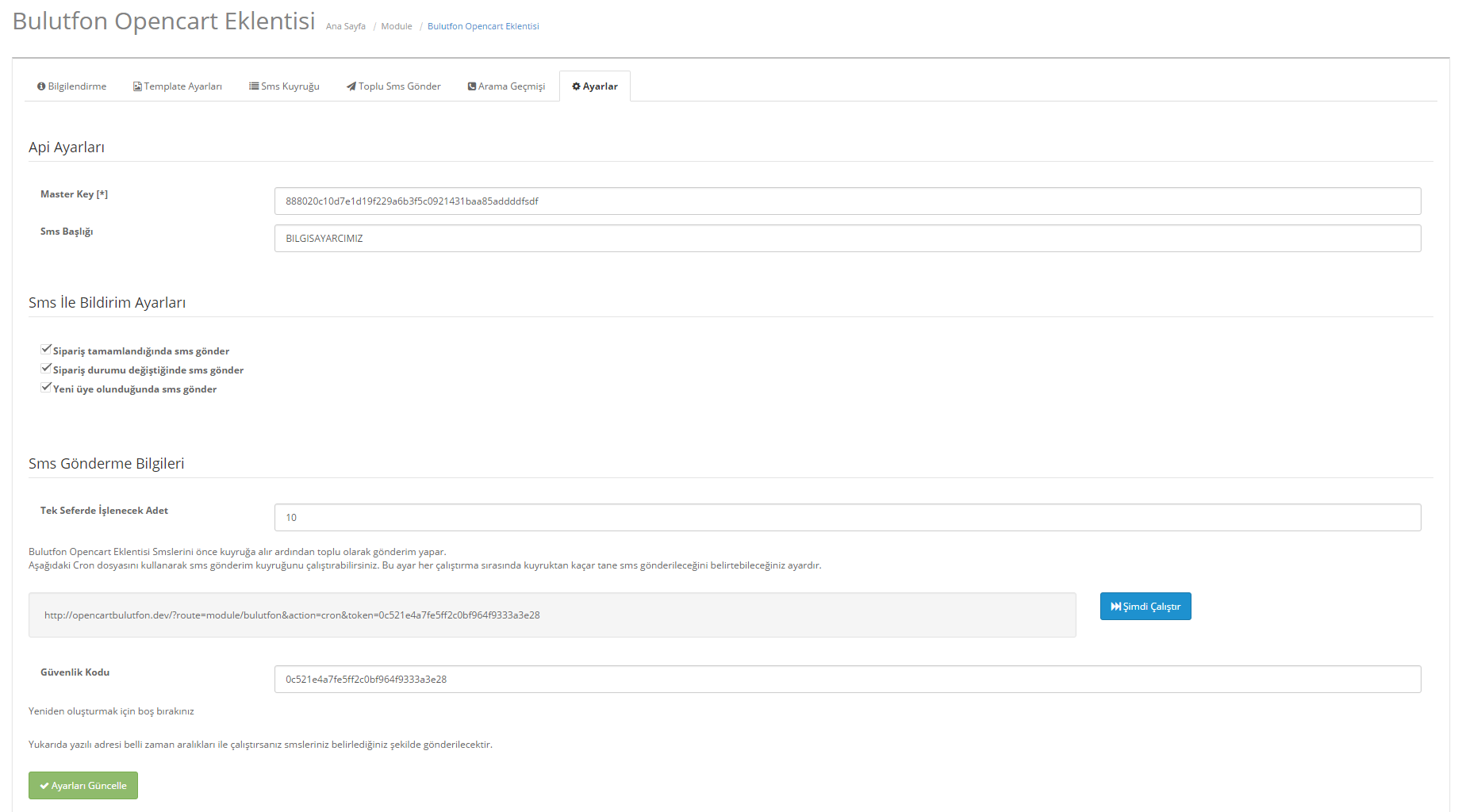Click the Master Key input field
This screenshot has height=812, width=1462.
click(x=847, y=201)
